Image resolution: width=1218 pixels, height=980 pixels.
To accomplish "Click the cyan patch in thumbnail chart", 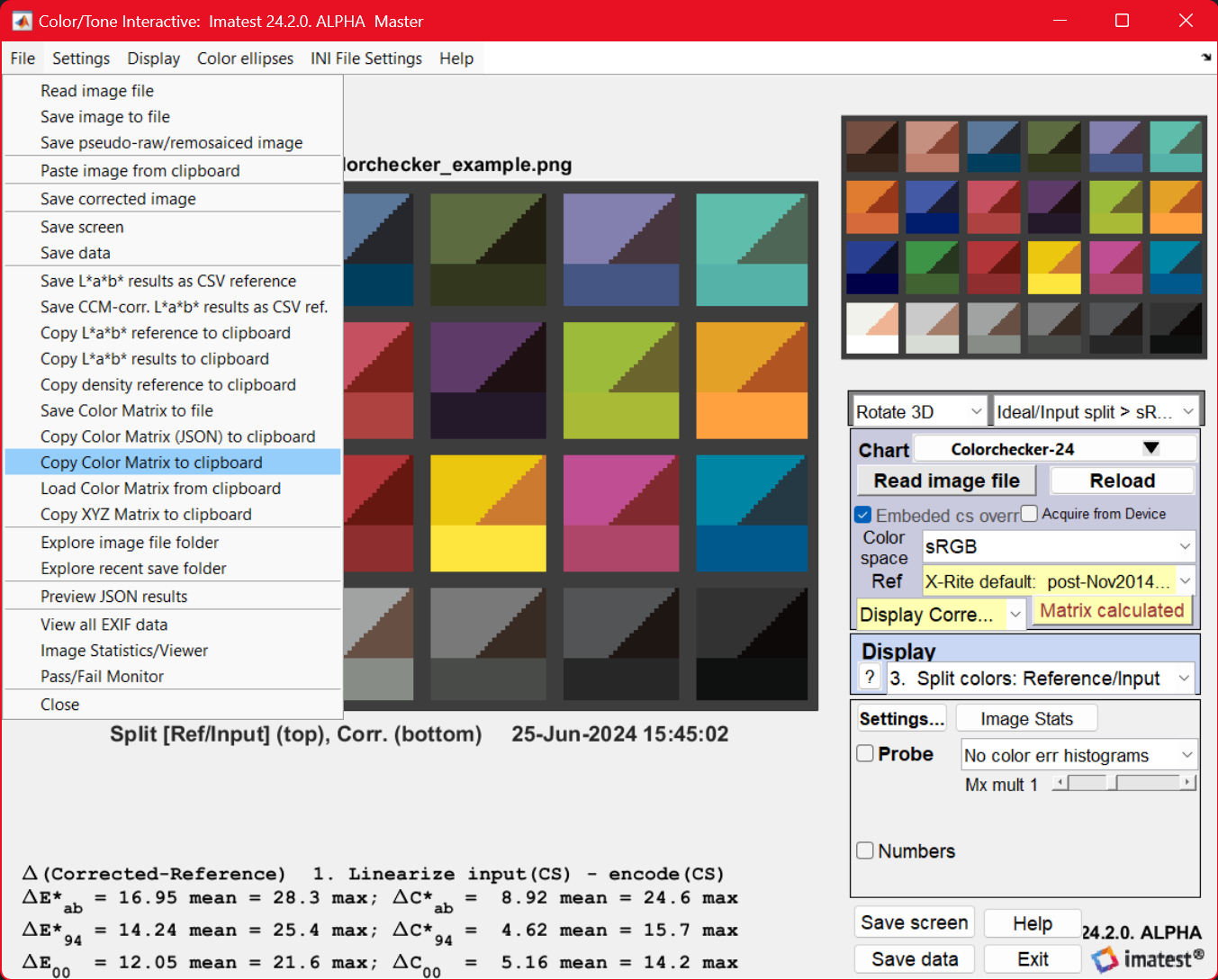I will (1176, 147).
